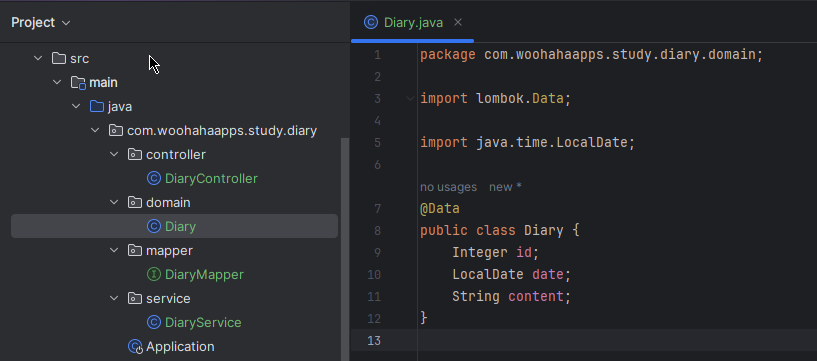
Task: Select the main folder label
Action: (x=103, y=82)
